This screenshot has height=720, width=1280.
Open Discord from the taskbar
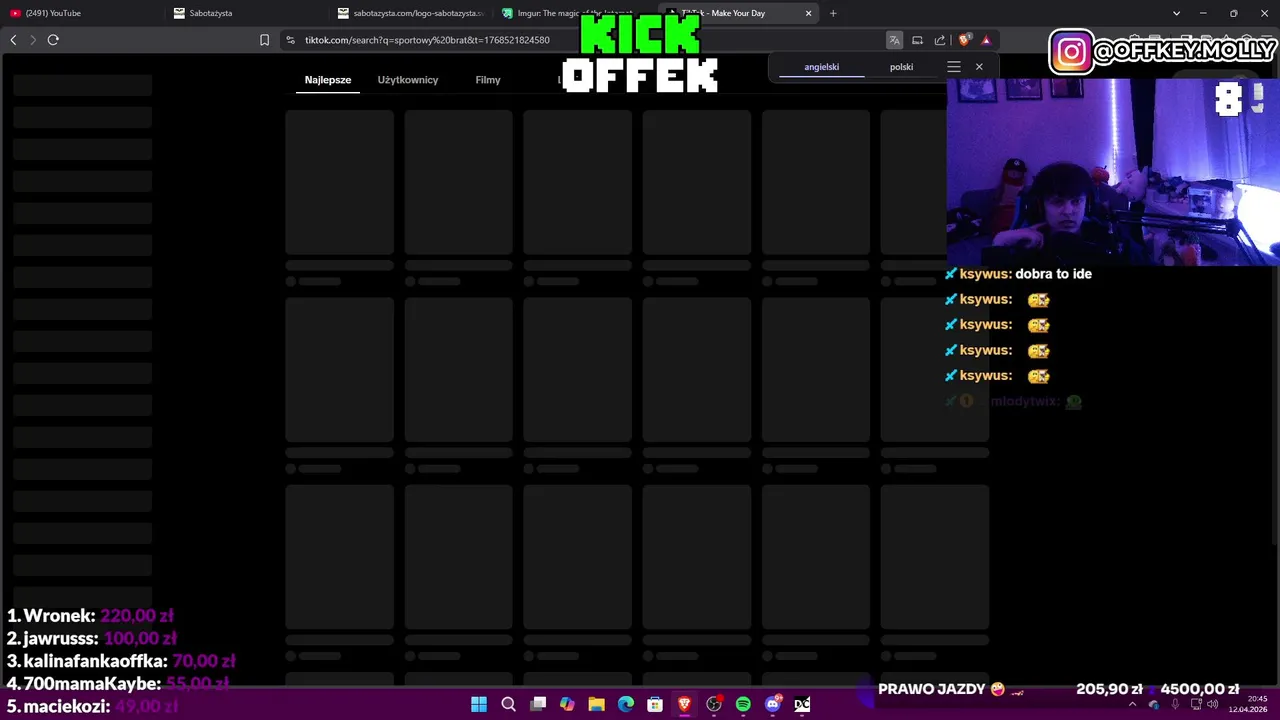pyautogui.click(x=772, y=704)
